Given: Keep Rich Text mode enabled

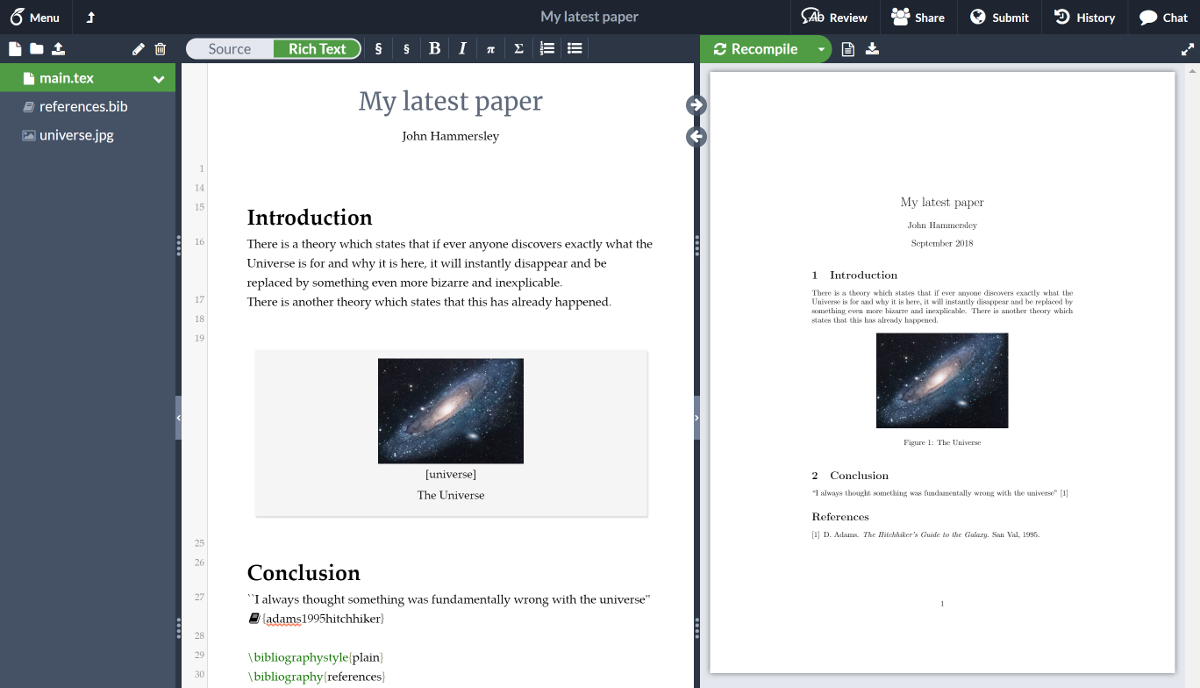Looking at the screenshot, I should (x=317, y=48).
